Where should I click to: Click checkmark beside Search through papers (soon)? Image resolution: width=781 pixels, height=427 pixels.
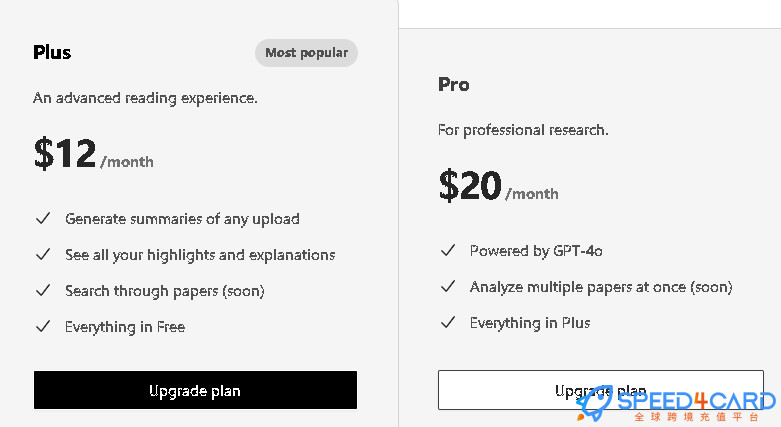tap(43, 290)
